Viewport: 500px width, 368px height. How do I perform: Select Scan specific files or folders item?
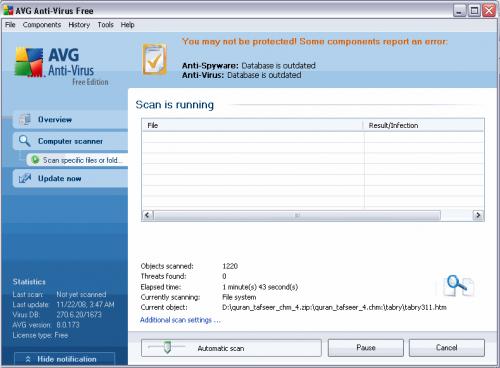click(x=77, y=160)
